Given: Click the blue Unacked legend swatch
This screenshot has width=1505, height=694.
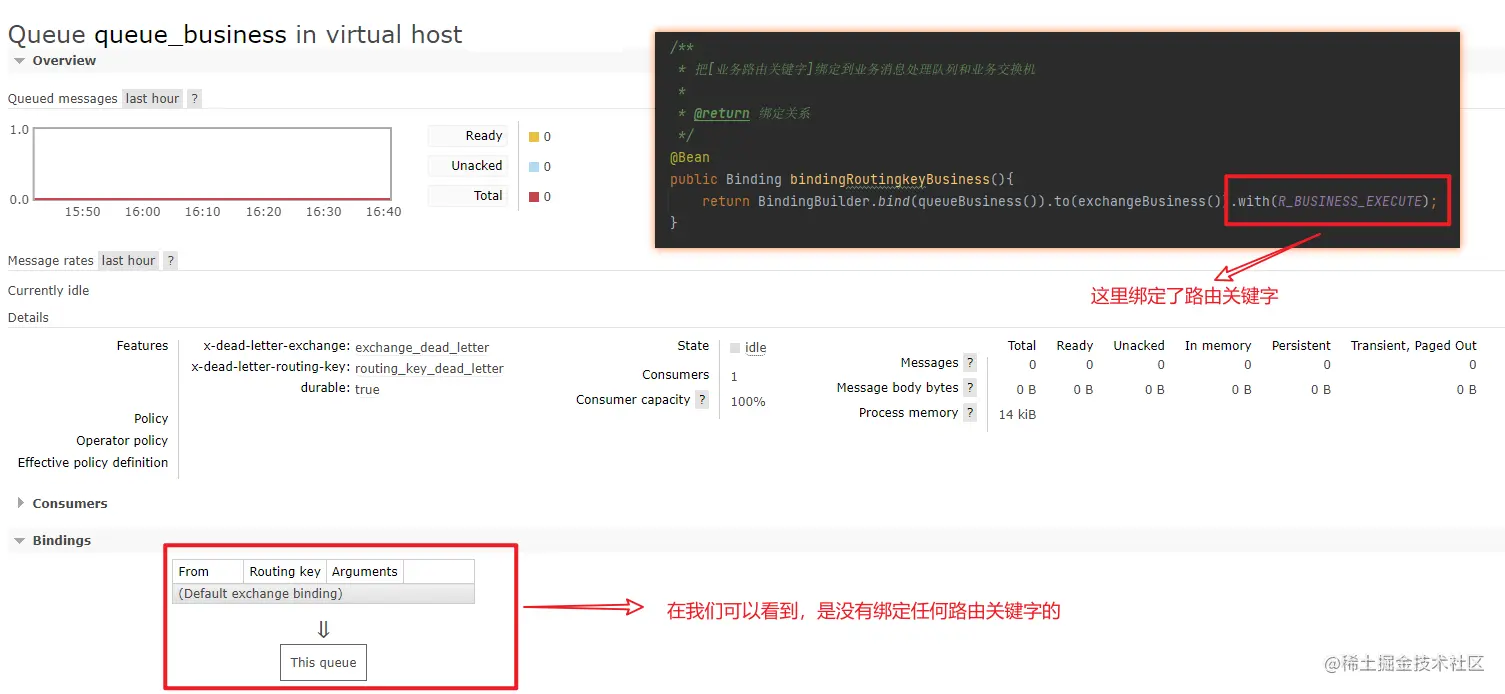Looking at the screenshot, I should click(x=534, y=167).
